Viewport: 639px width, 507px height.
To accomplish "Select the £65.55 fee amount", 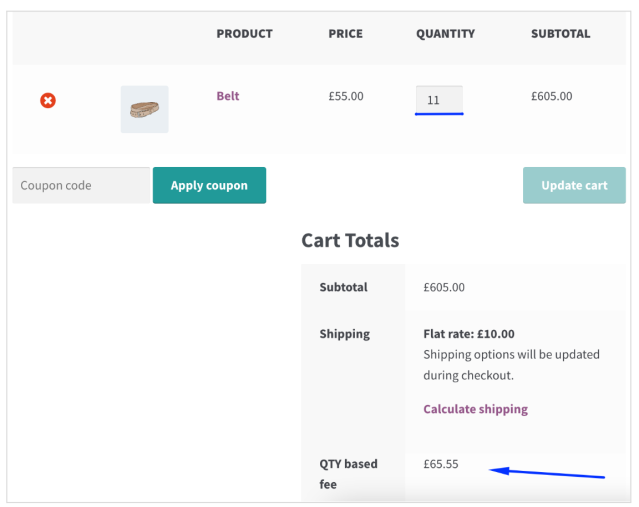I will click(441, 464).
